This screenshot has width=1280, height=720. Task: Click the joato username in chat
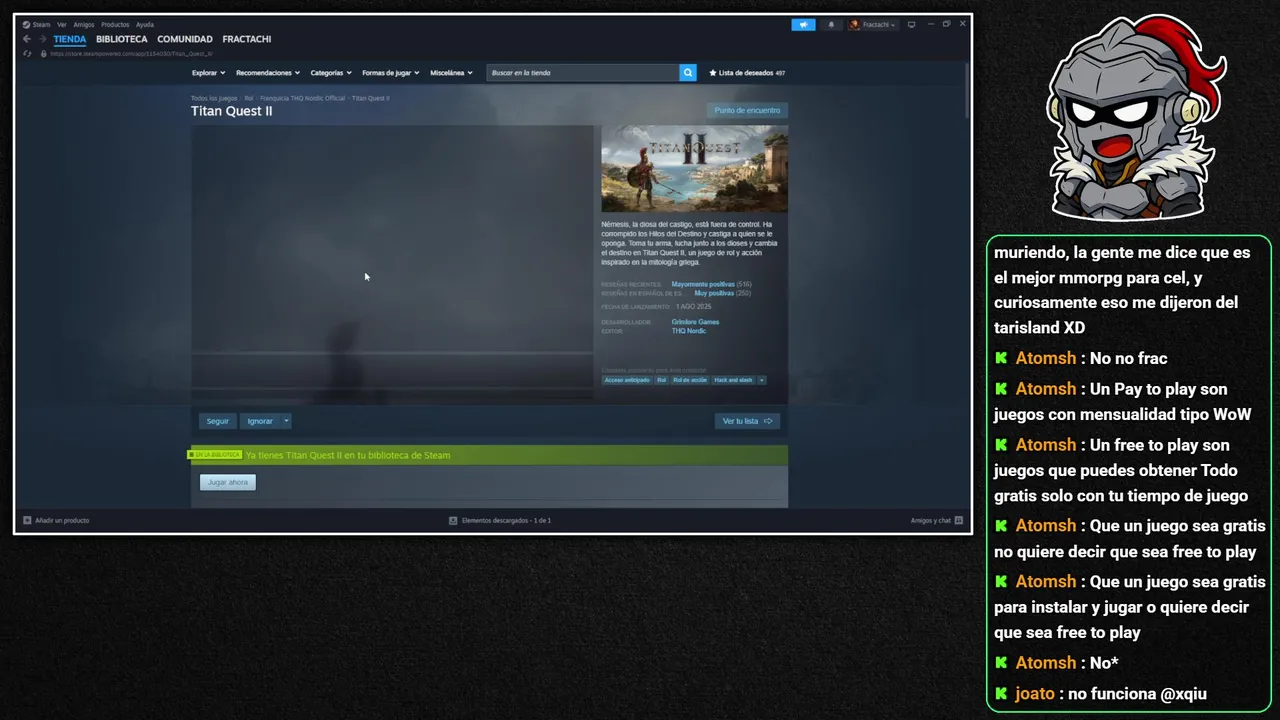coord(1035,693)
